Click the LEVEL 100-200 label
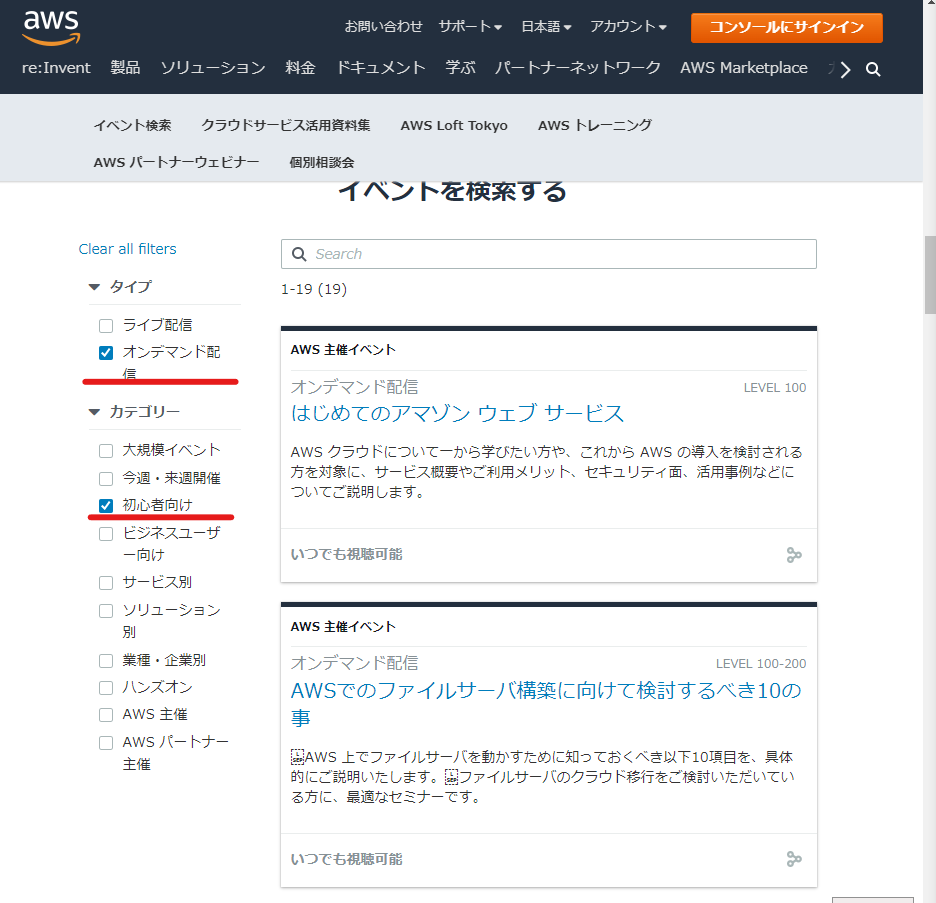Viewport: 936px width, 903px height. pos(761,664)
